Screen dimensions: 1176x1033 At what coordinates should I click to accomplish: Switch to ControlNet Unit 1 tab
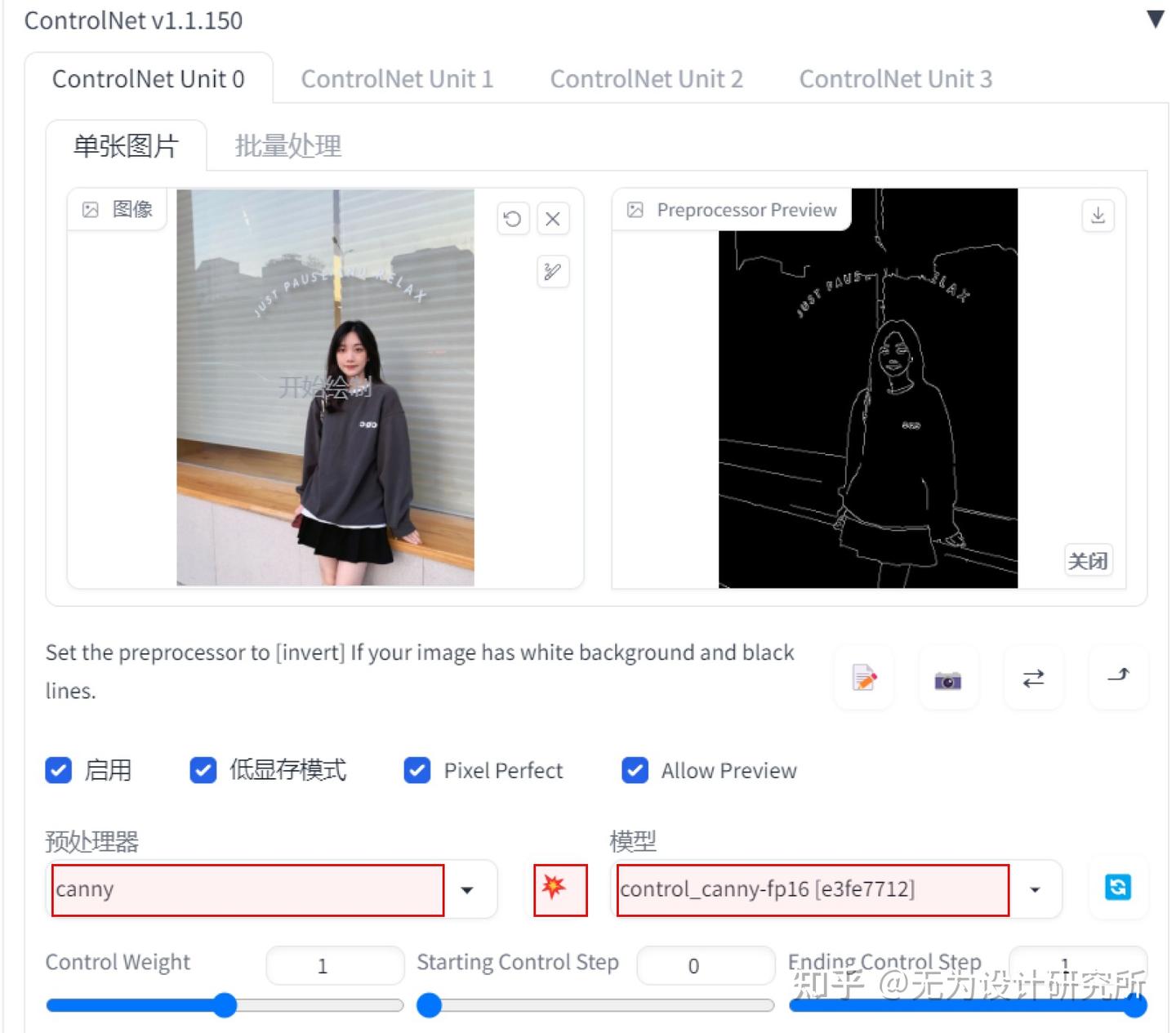click(x=397, y=79)
